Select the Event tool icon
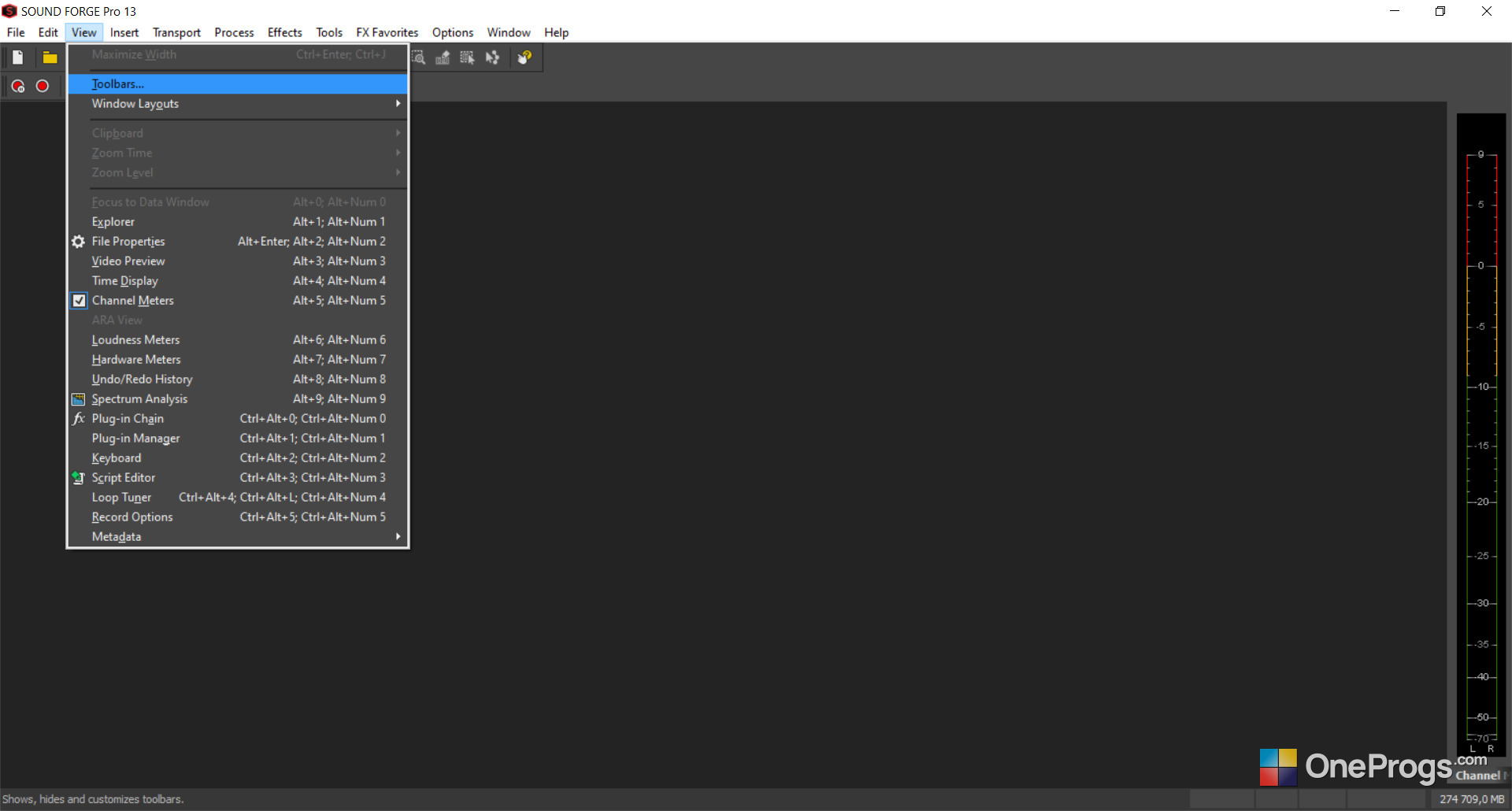This screenshot has width=1512, height=811. tap(468, 57)
